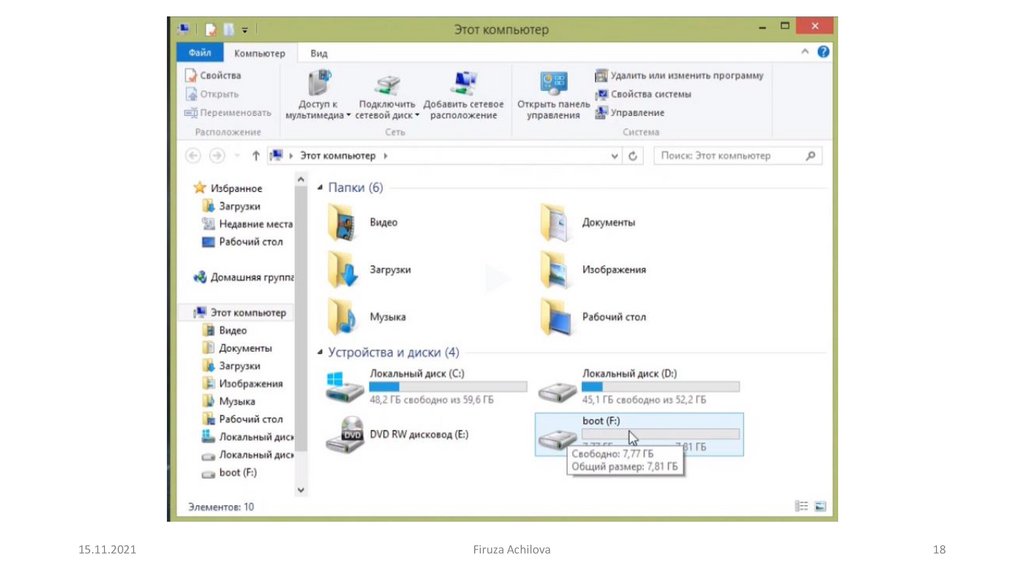Open the Файл menu tab
Image resolution: width=1024 pixels, height=576 pixels.
[199, 53]
